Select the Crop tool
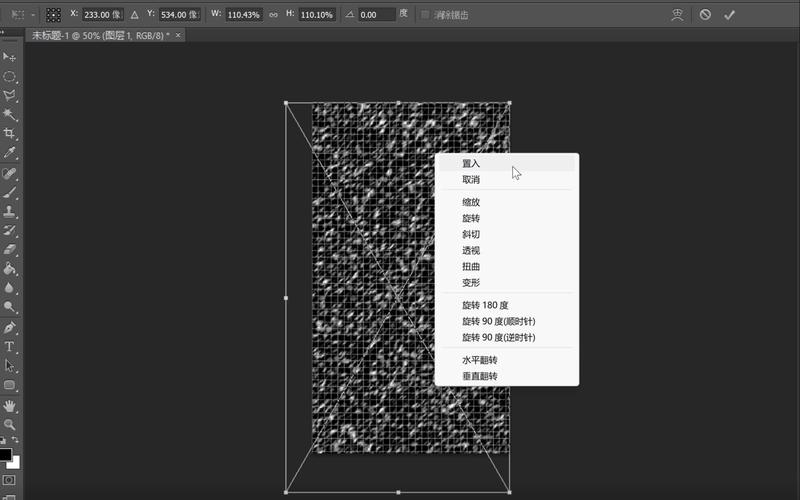The image size is (800, 500). tap(9, 134)
